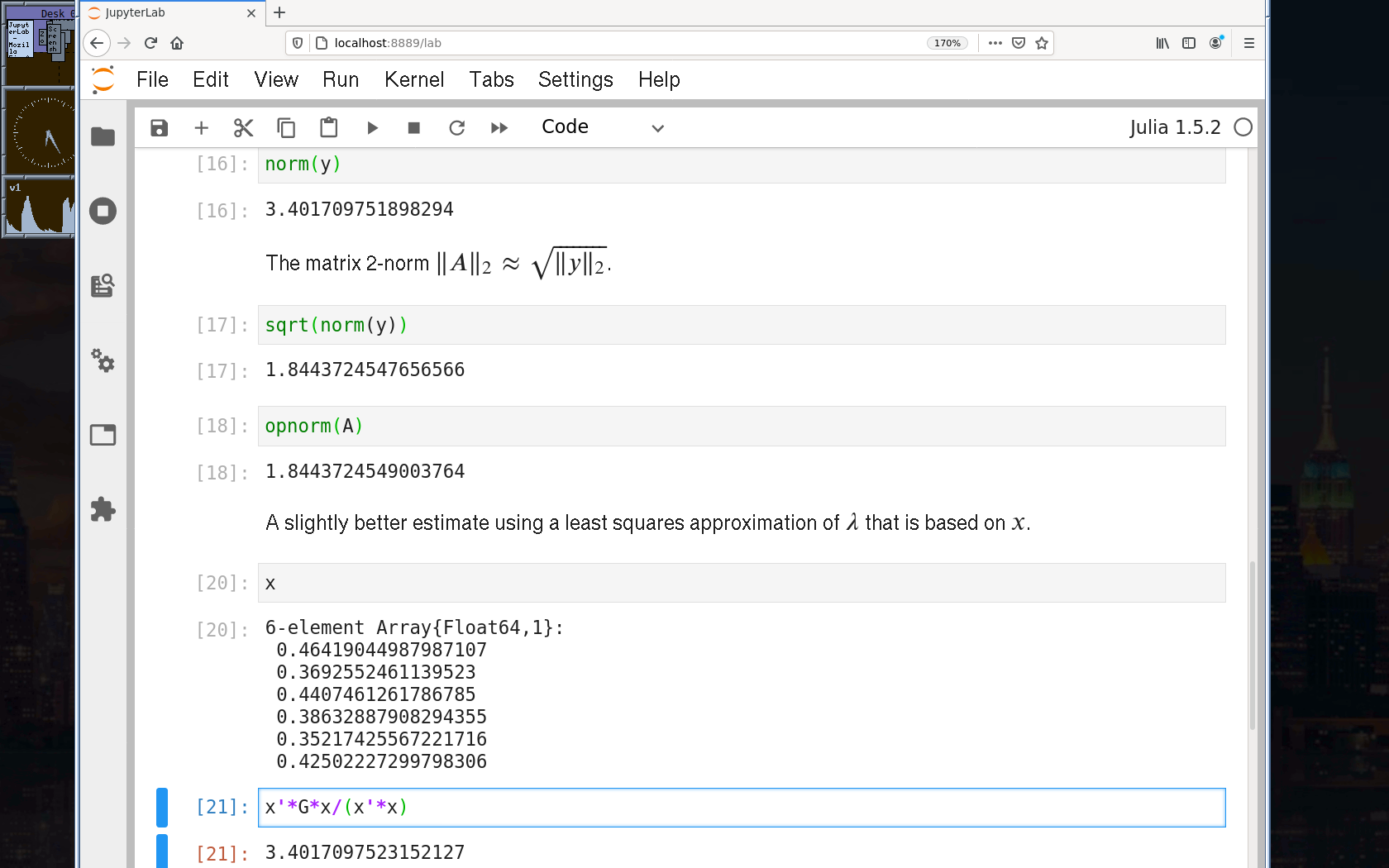
Task: Cut the selected cell with scissors icon
Action: [x=243, y=128]
